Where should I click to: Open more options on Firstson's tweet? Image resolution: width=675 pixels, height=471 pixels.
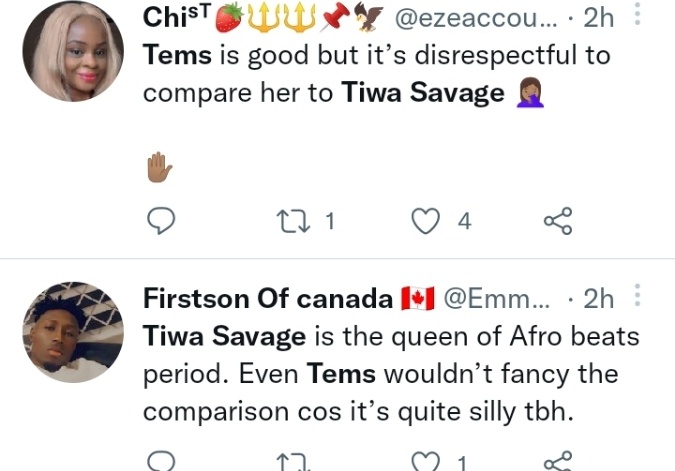point(640,297)
